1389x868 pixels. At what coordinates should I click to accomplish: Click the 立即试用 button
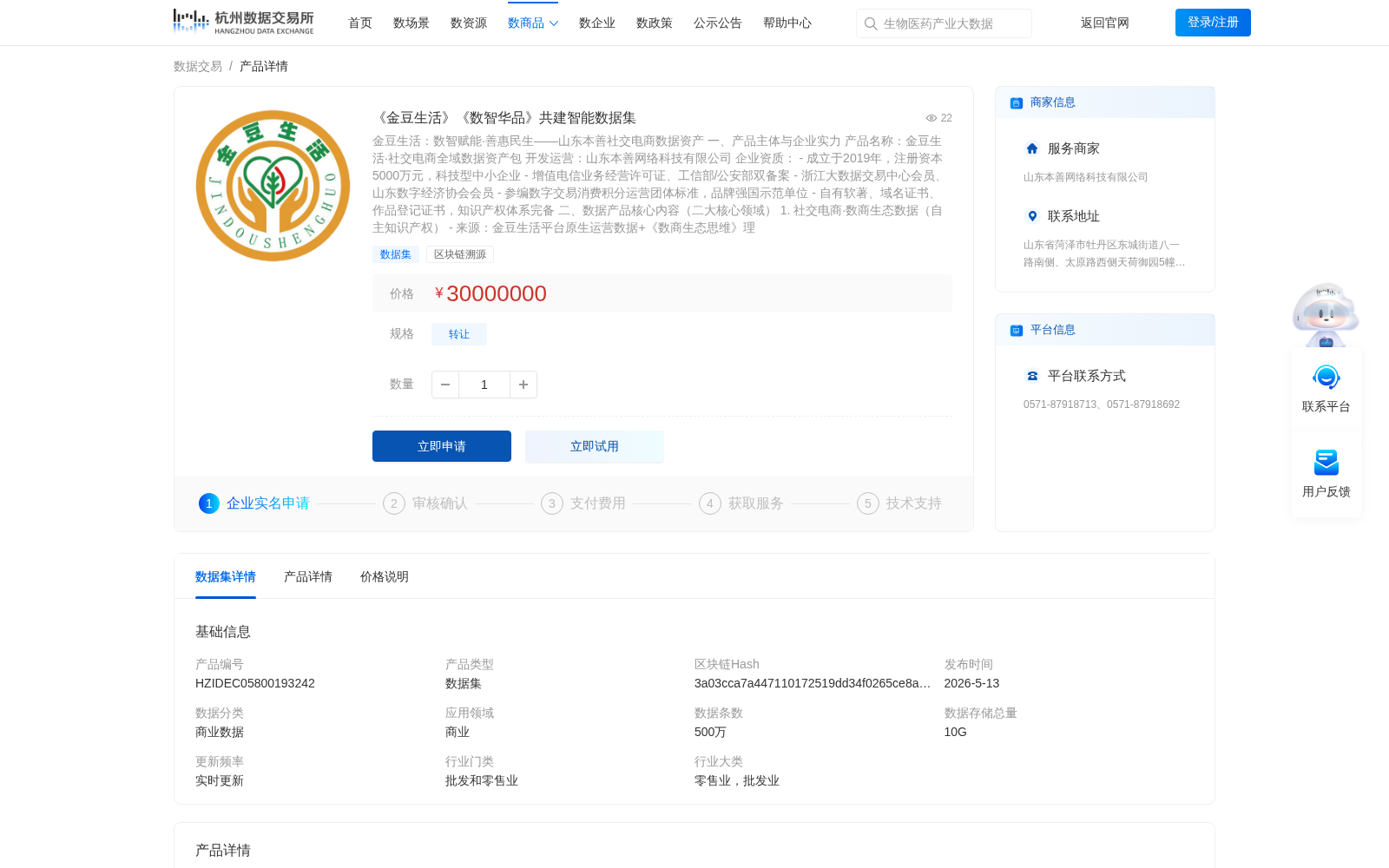click(x=595, y=446)
